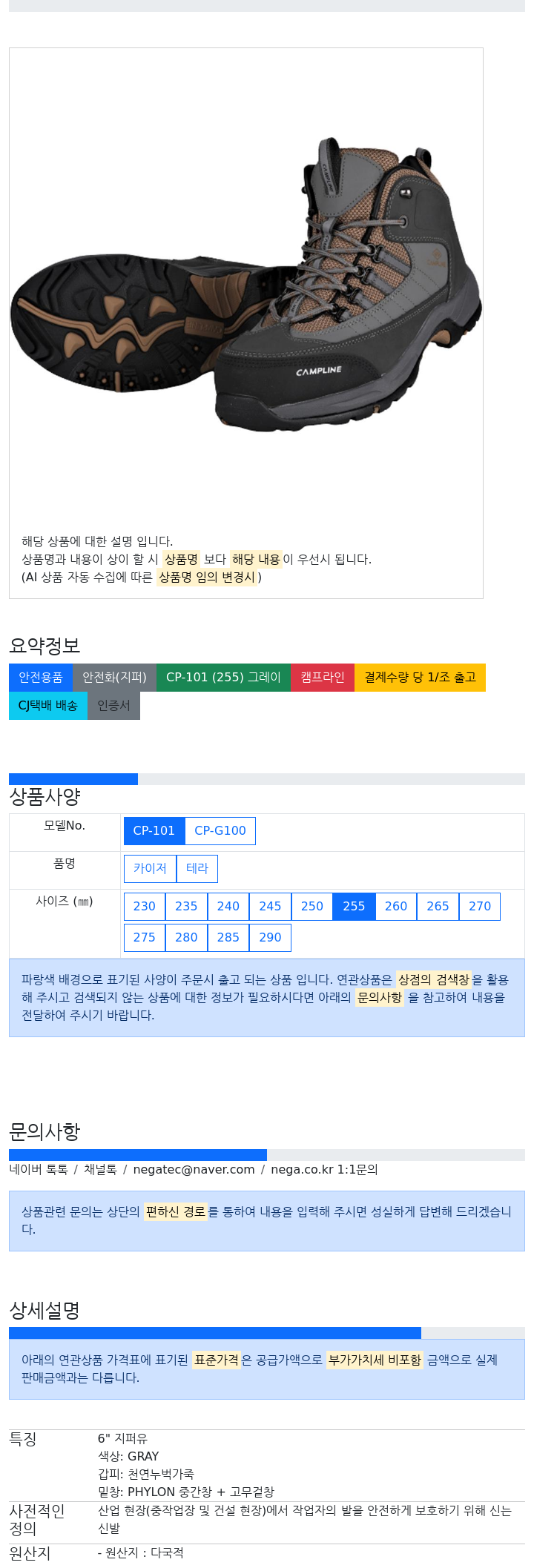Pick size 270
534x1568 pixels.
[x=480, y=907]
